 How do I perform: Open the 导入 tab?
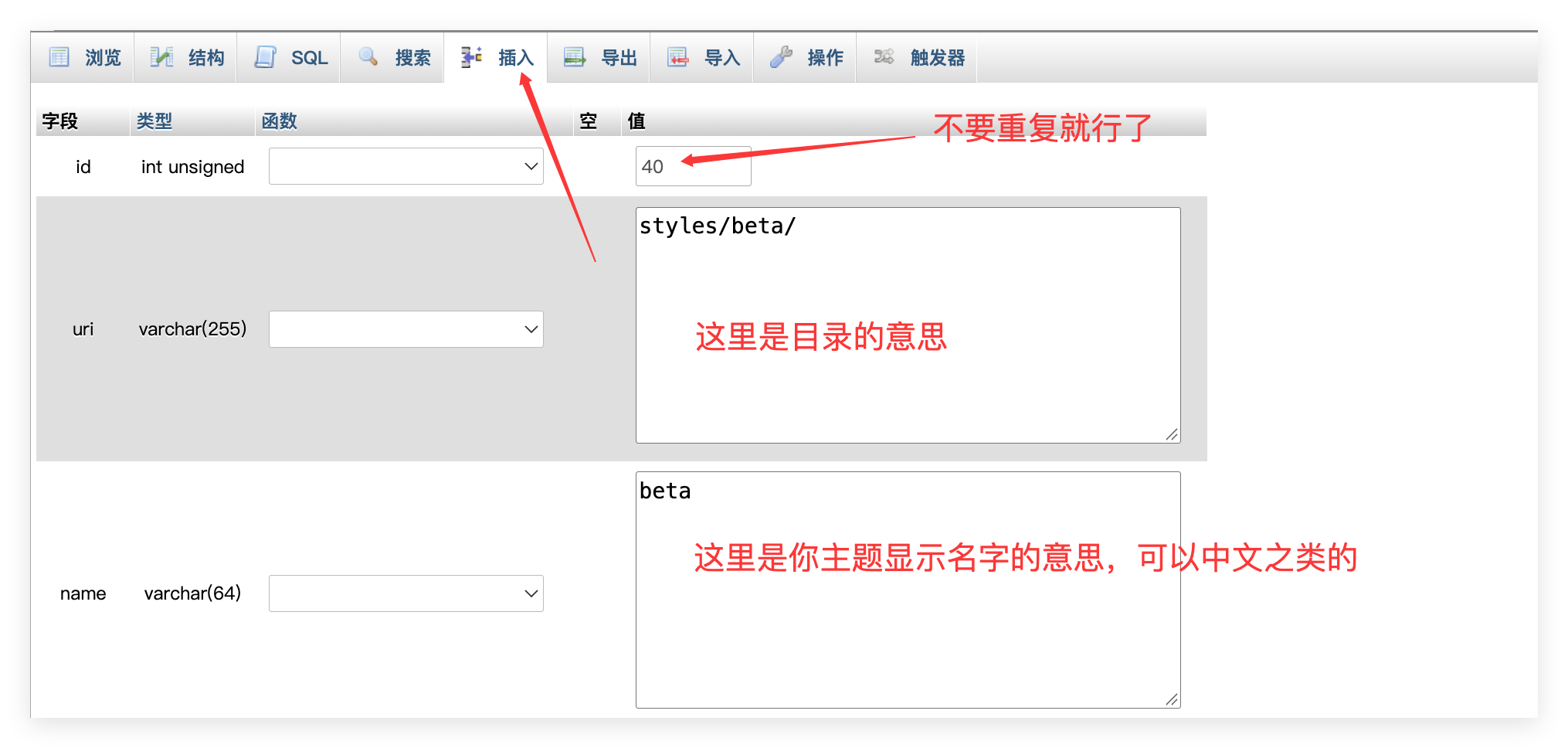(702, 57)
